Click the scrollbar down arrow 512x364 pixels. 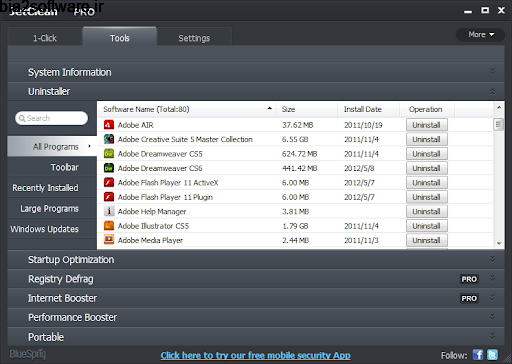coord(499,243)
